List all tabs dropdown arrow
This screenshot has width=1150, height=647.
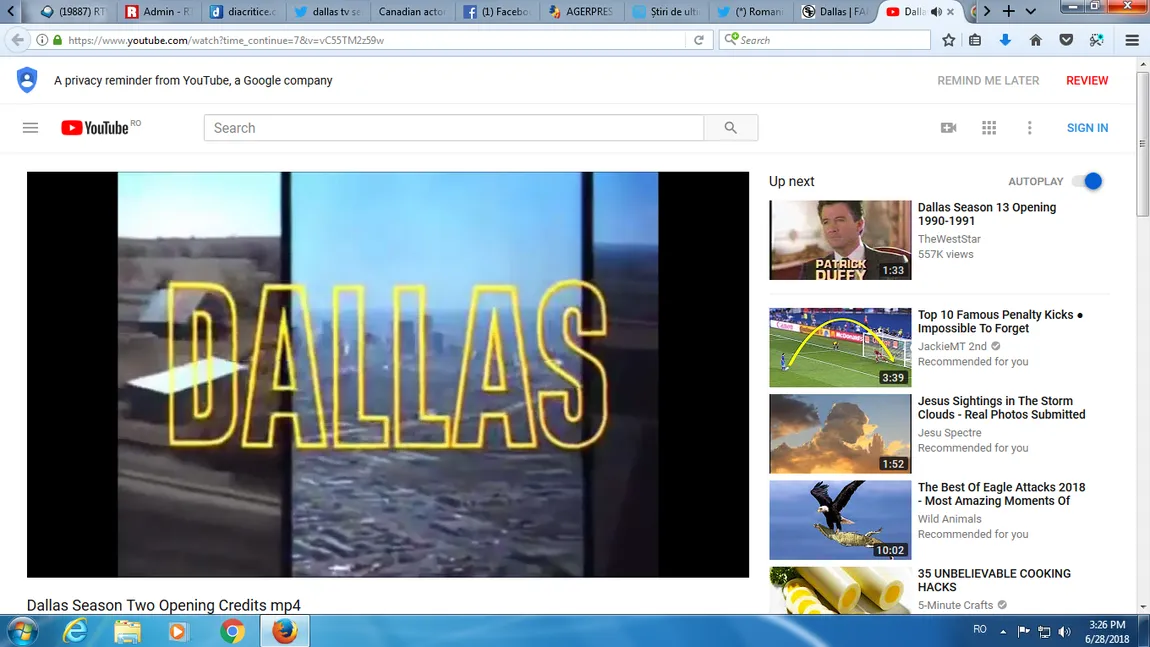[x=1030, y=11]
